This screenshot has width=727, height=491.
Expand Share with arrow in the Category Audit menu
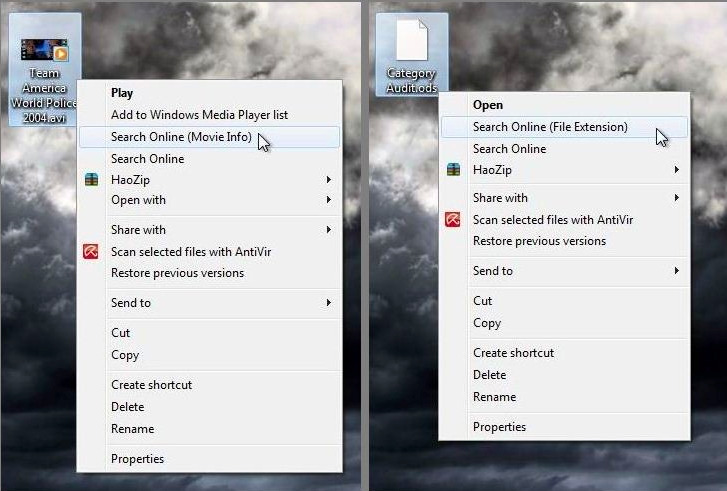(x=677, y=198)
